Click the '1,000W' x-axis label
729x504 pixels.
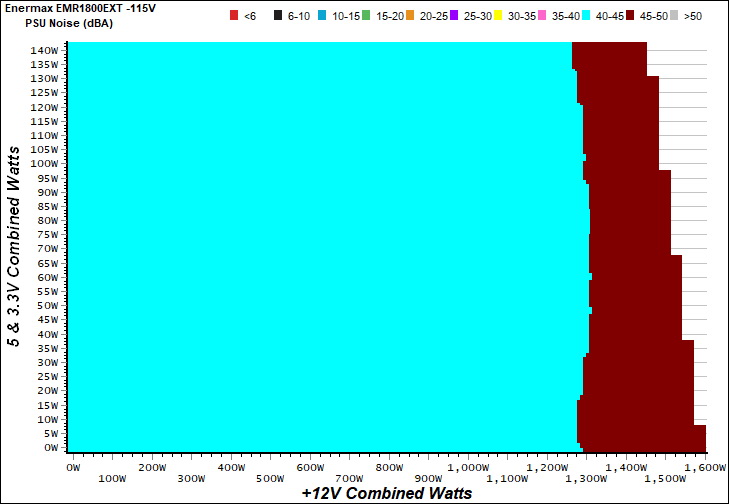(468, 467)
